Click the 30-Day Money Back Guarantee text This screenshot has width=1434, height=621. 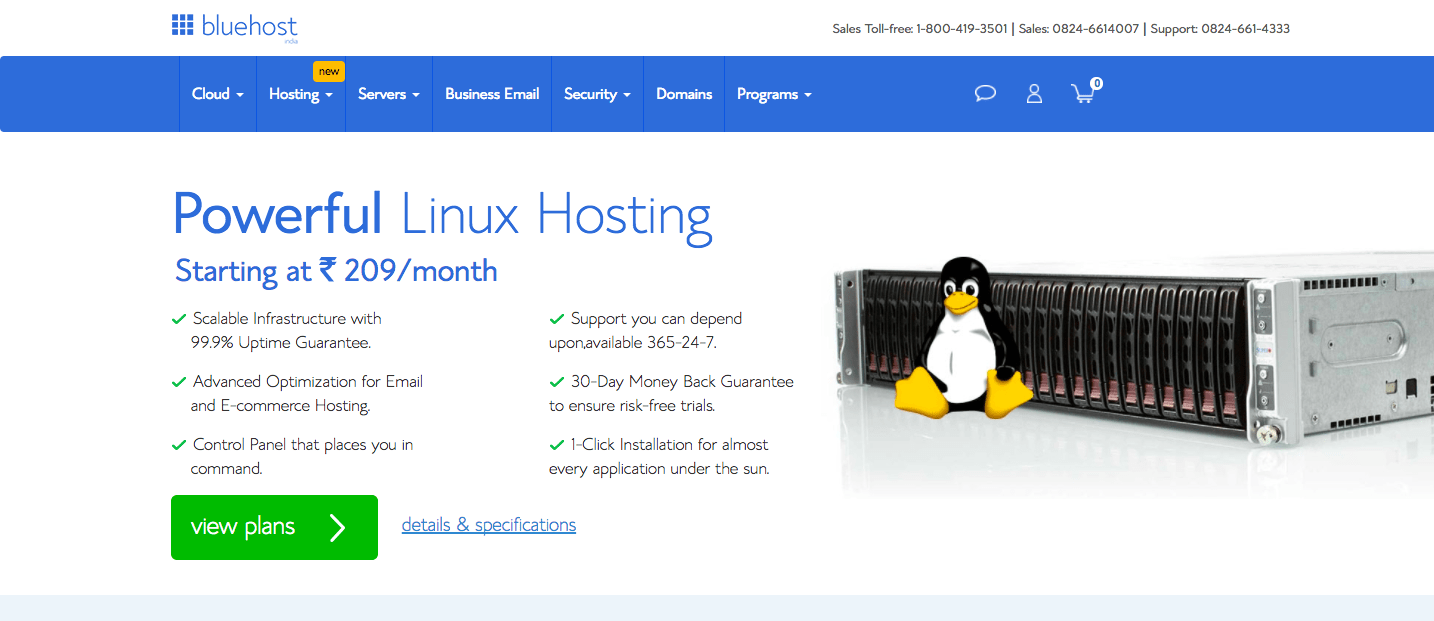click(x=682, y=381)
